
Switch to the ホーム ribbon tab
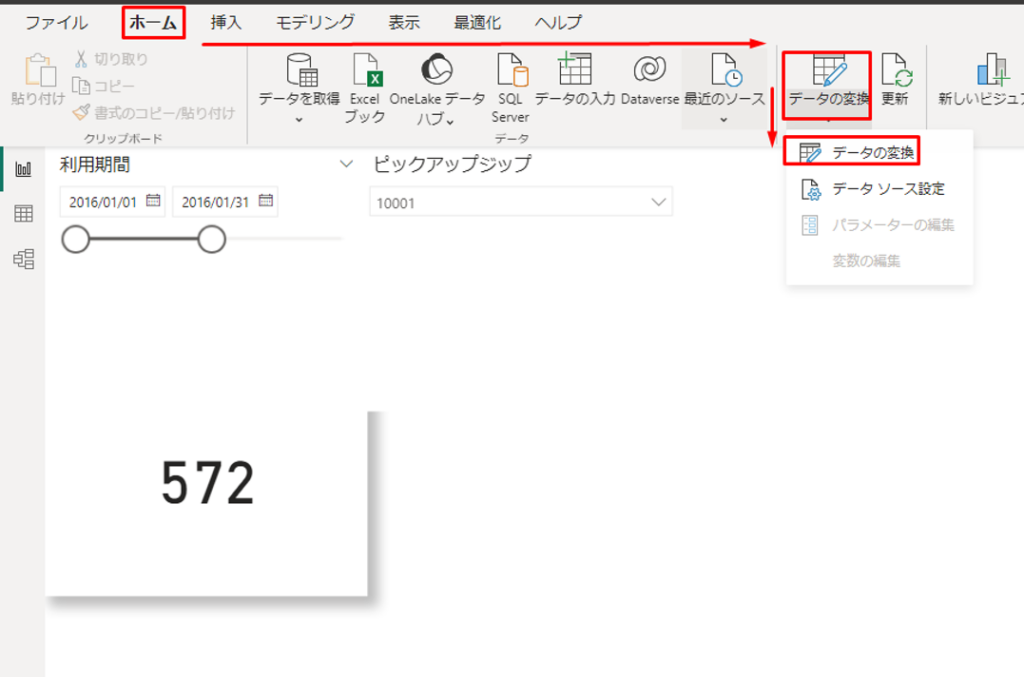153,23
